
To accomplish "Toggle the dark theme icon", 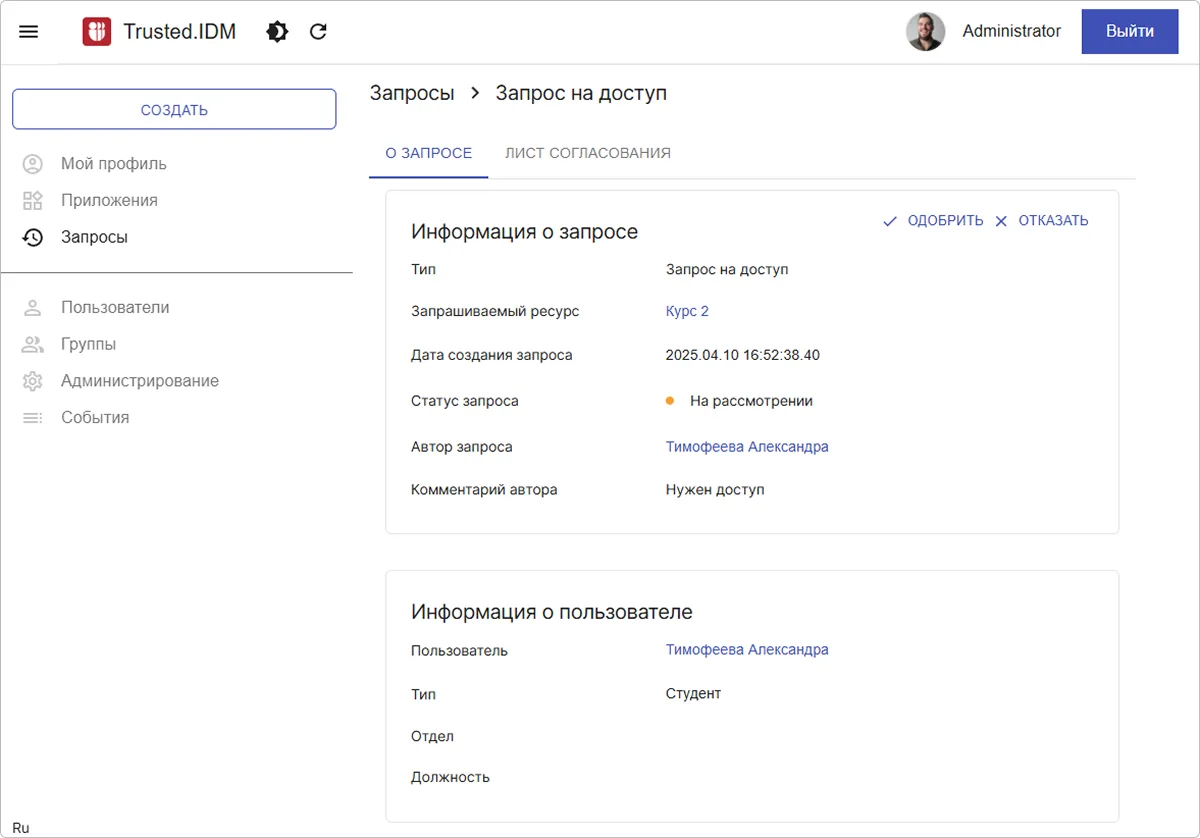I will [x=277, y=31].
